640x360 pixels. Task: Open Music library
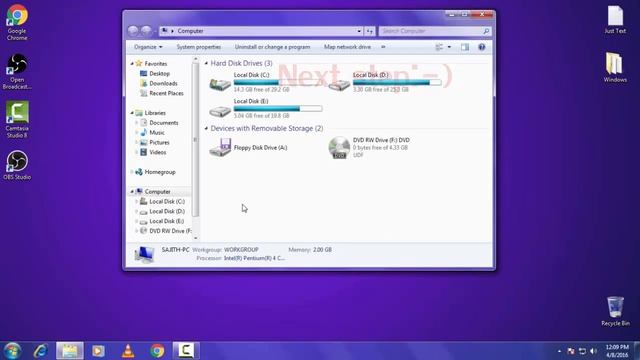(153, 132)
